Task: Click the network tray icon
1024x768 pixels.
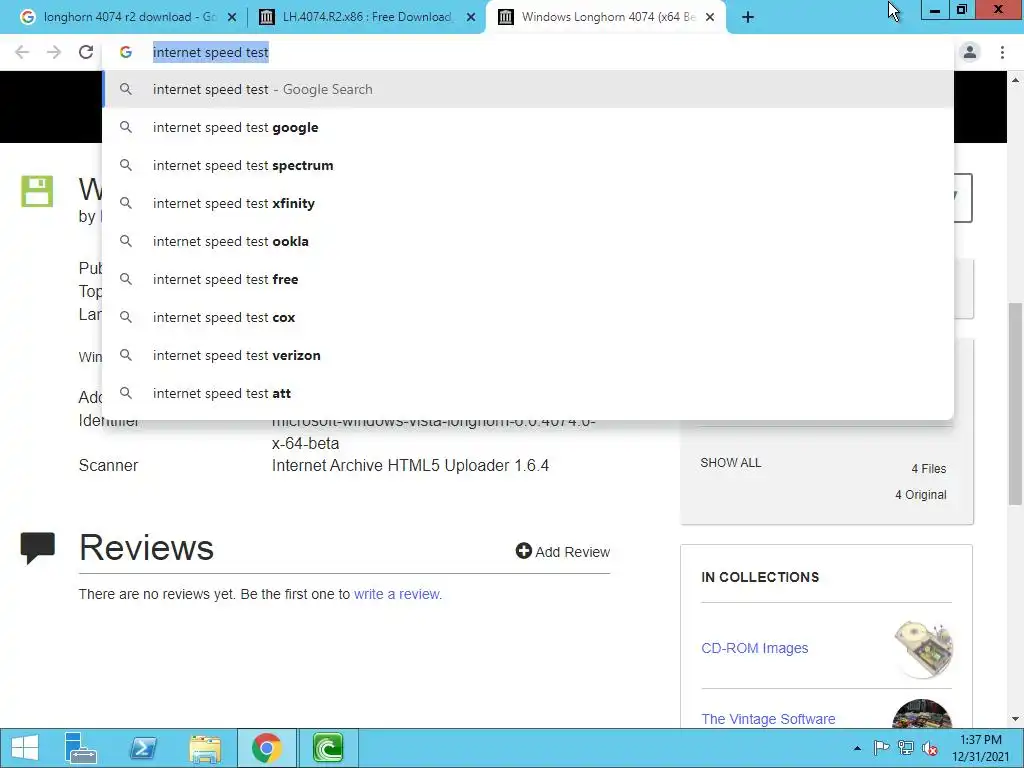Action: (x=905, y=748)
